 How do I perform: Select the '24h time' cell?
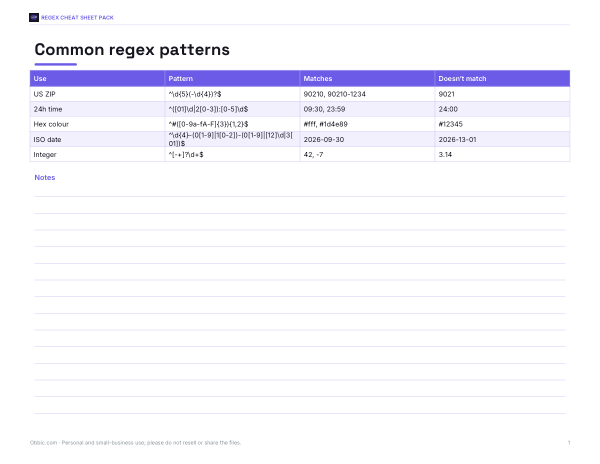(97, 109)
